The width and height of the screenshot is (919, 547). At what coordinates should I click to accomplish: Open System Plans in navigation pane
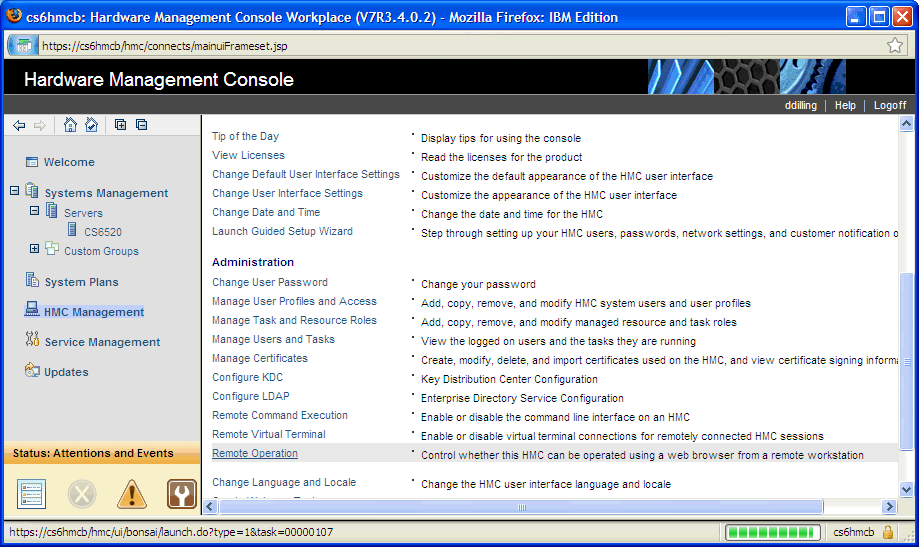click(x=81, y=283)
